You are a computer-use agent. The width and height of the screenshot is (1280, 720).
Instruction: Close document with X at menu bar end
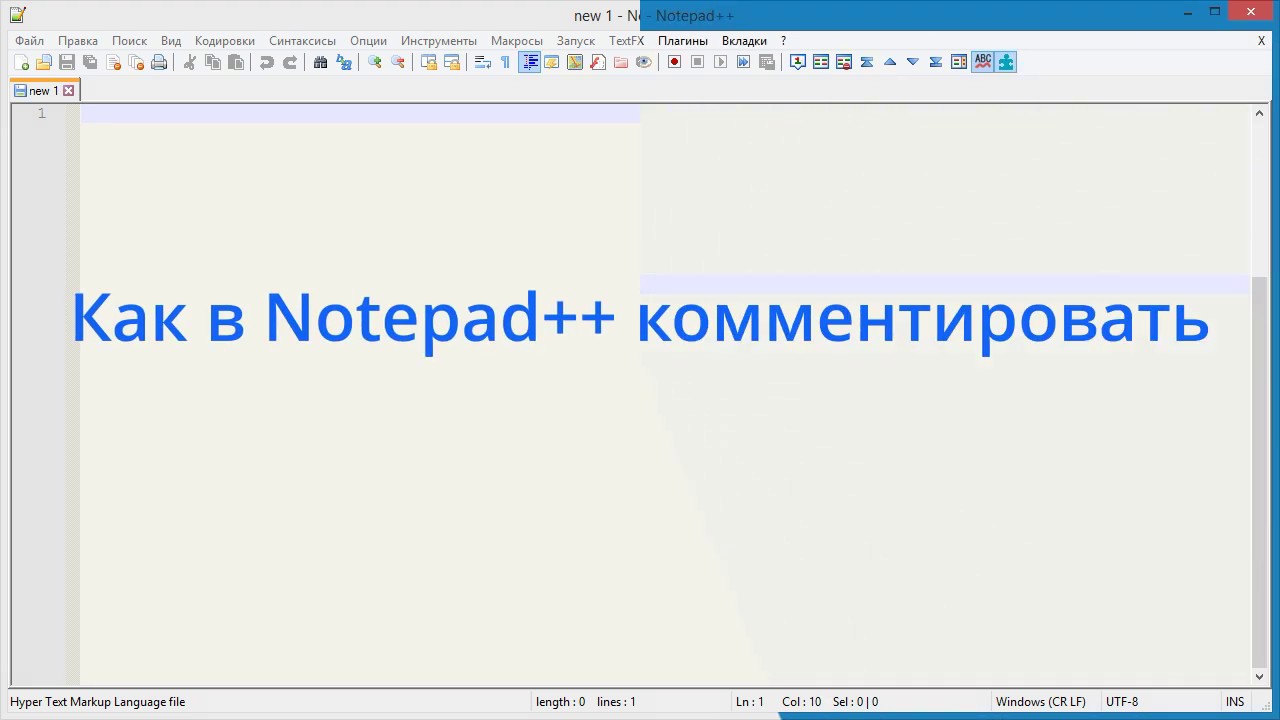(1261, 41)
